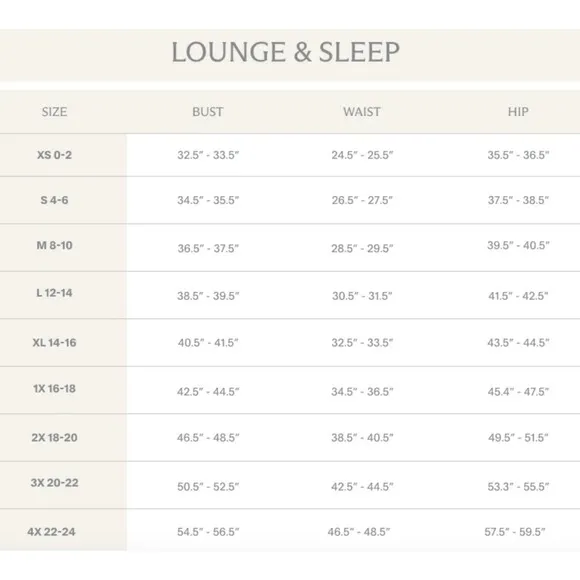
Task: Click the 4X 22-24 size row label
Action: point(51,532)
